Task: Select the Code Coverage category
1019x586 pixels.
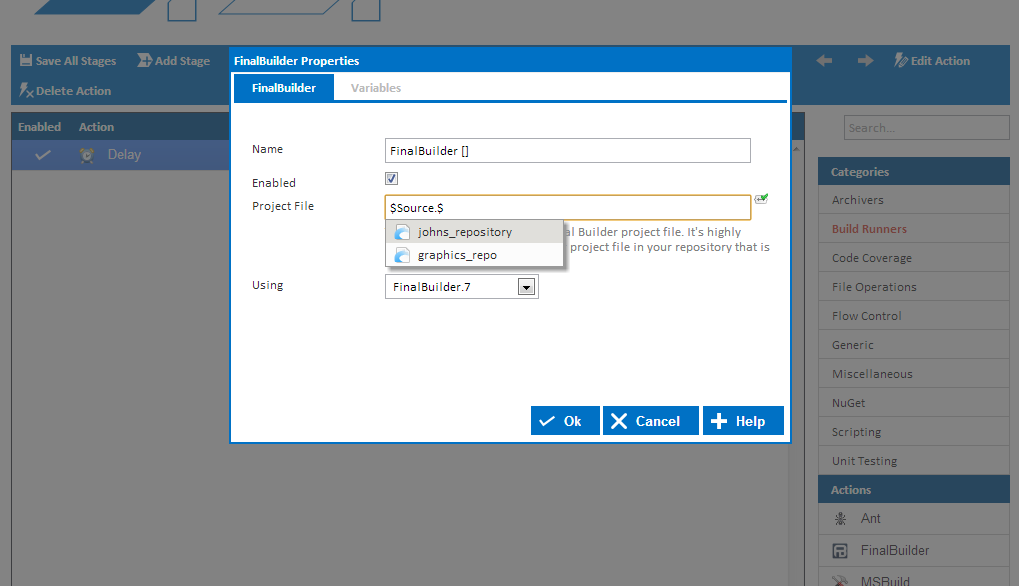Action: pyautogui.click(x=913, y=258)
